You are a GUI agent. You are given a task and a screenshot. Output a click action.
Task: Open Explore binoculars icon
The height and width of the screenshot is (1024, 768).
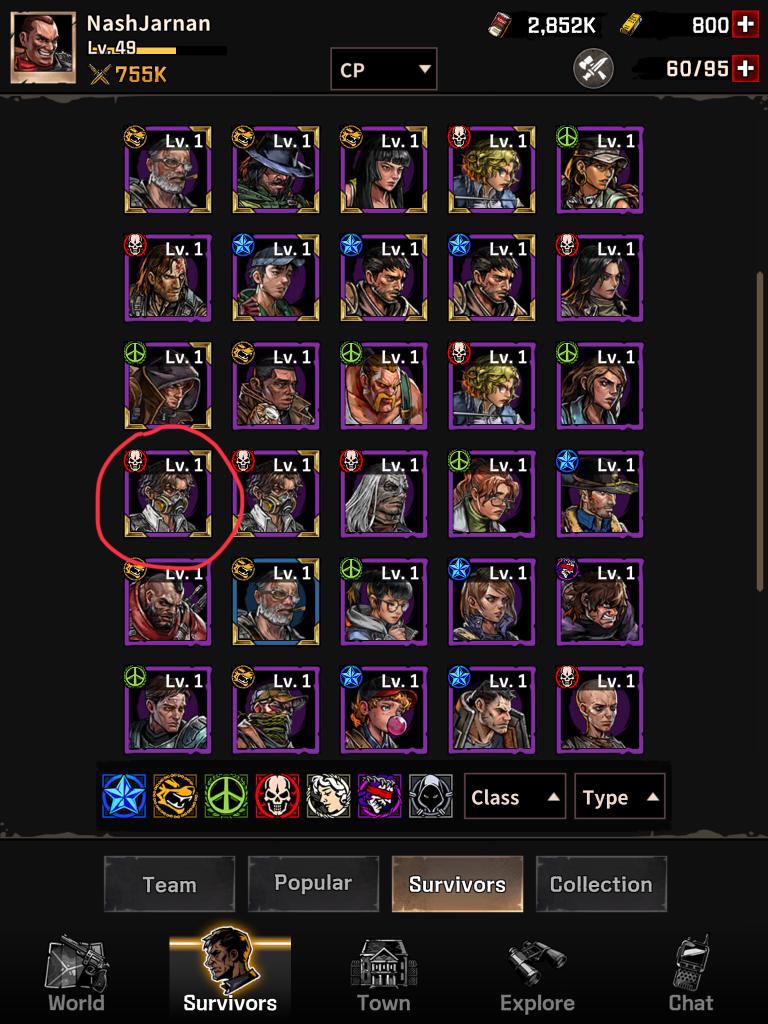coord(537,975)
